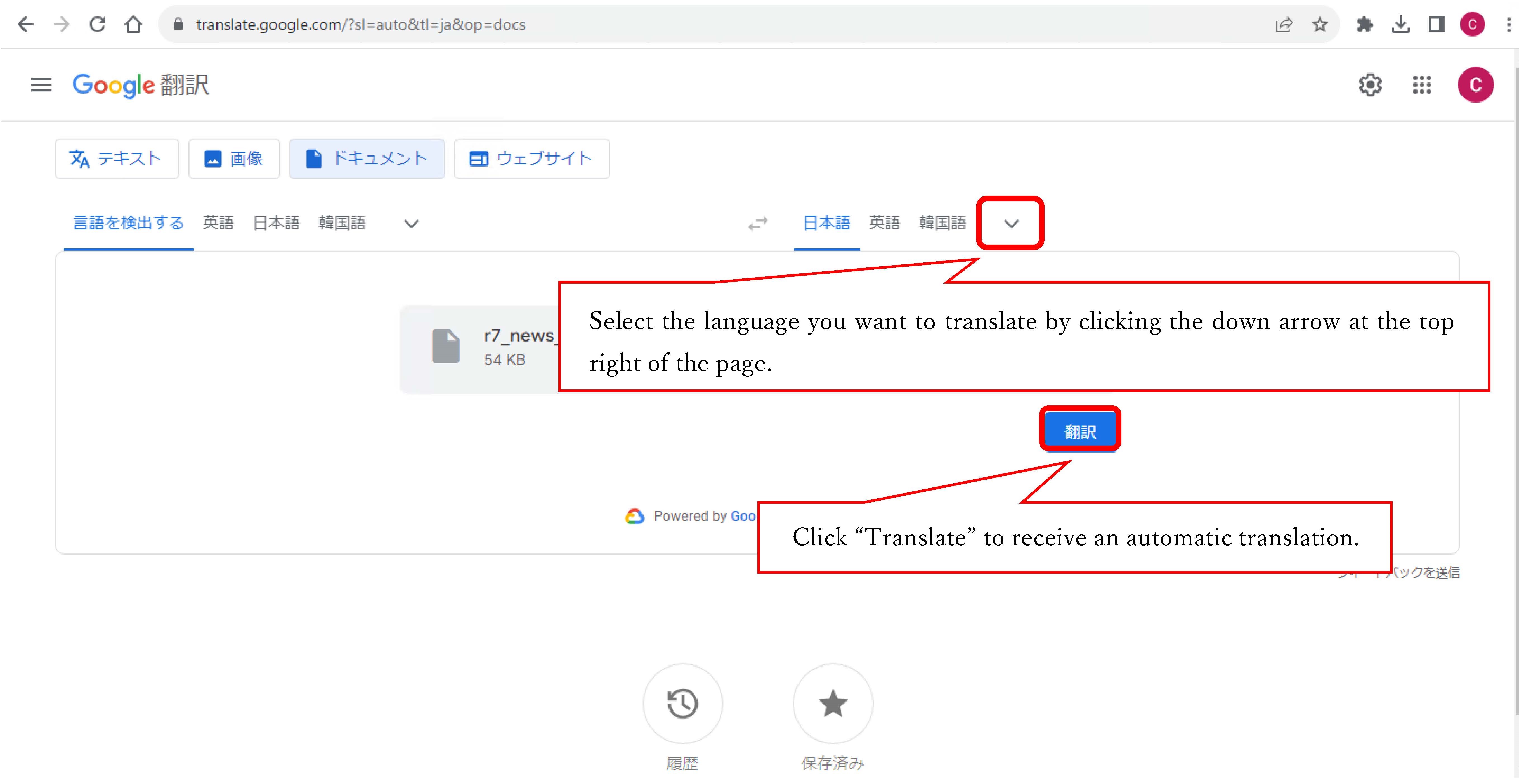Swap source and target languages
The image size is (1519, 784).
758,223
